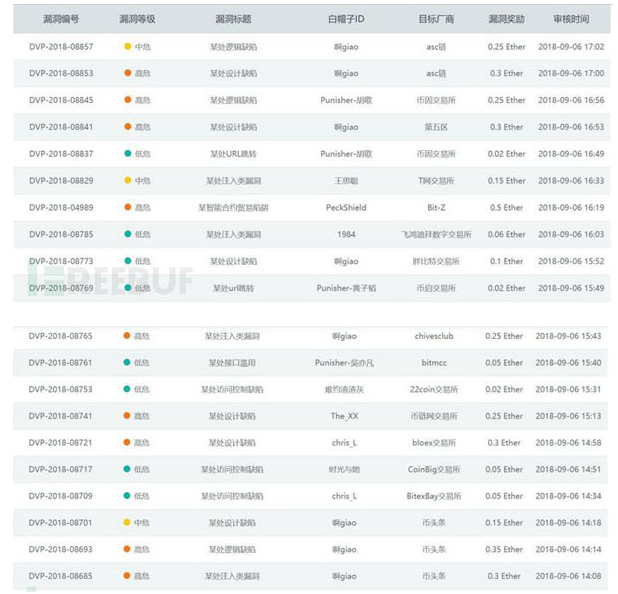This screenshot has width=618, height=594.
Task: Click vendor name chivesclub
Action: tap(435, 336)
